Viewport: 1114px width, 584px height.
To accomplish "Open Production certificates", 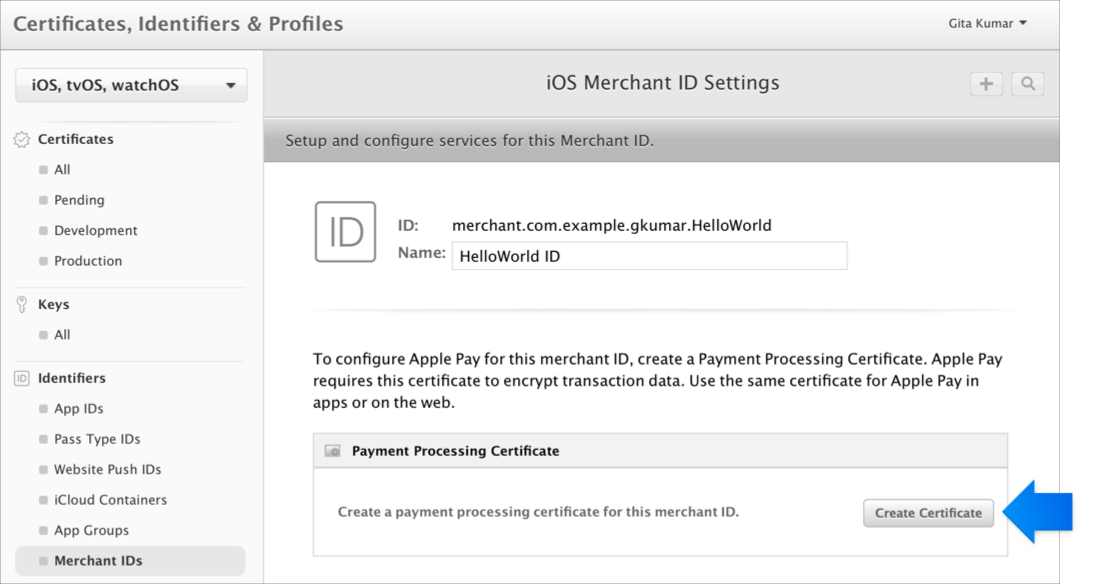I will point(88,261).
